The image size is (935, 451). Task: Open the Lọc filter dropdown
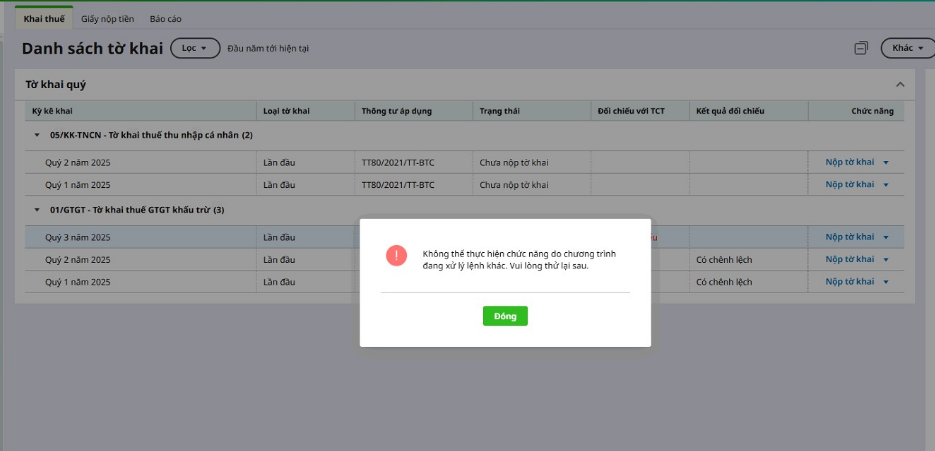pos(195,48)
